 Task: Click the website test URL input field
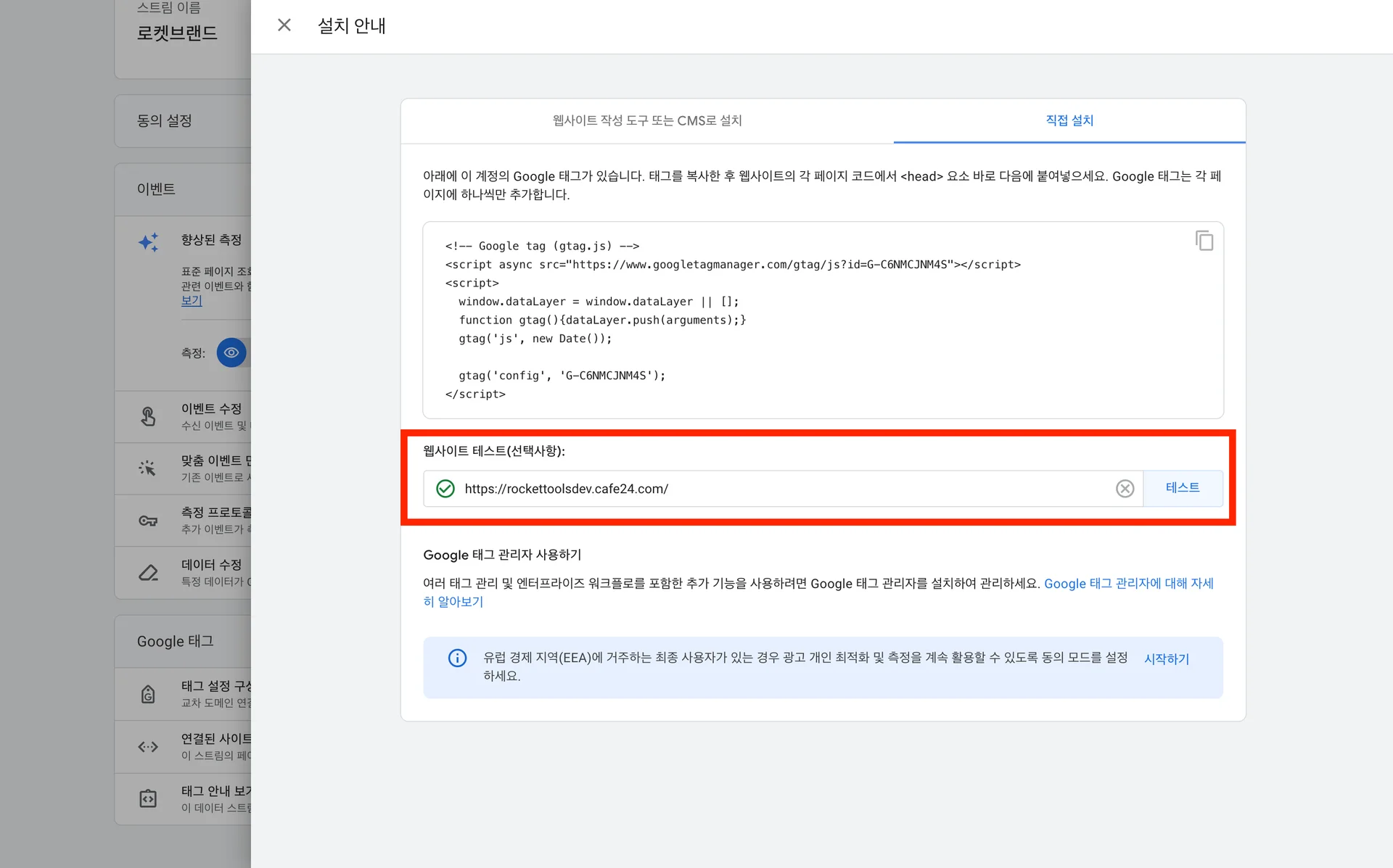[x=726, y=489]
